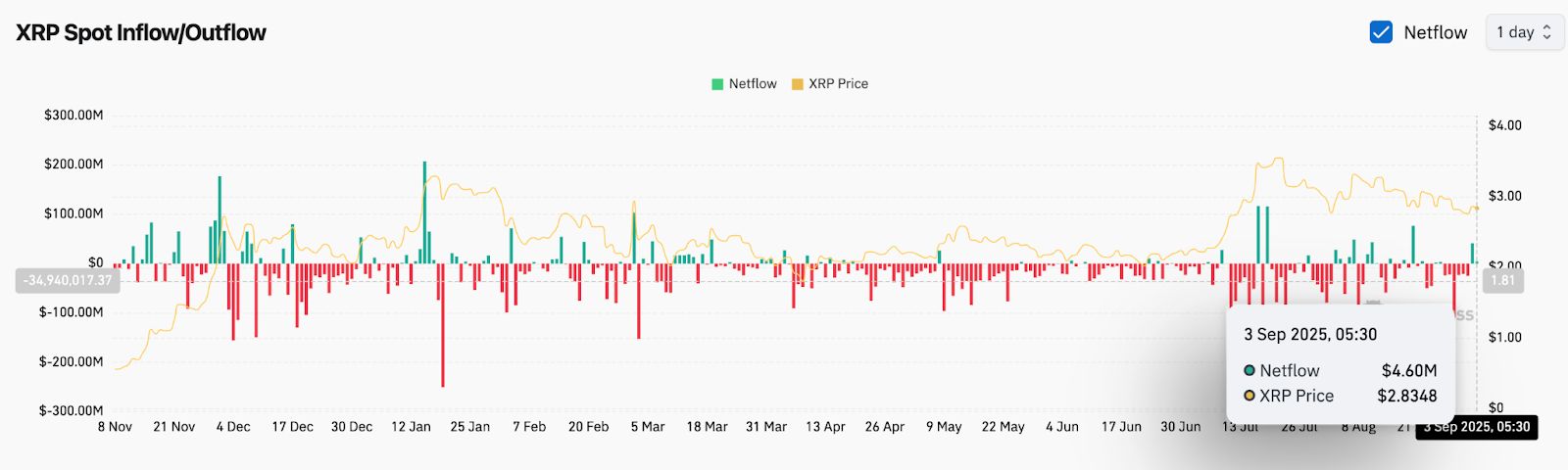
Task: Toggle the XRP Price legend label
Action: (x=838, y=84)
